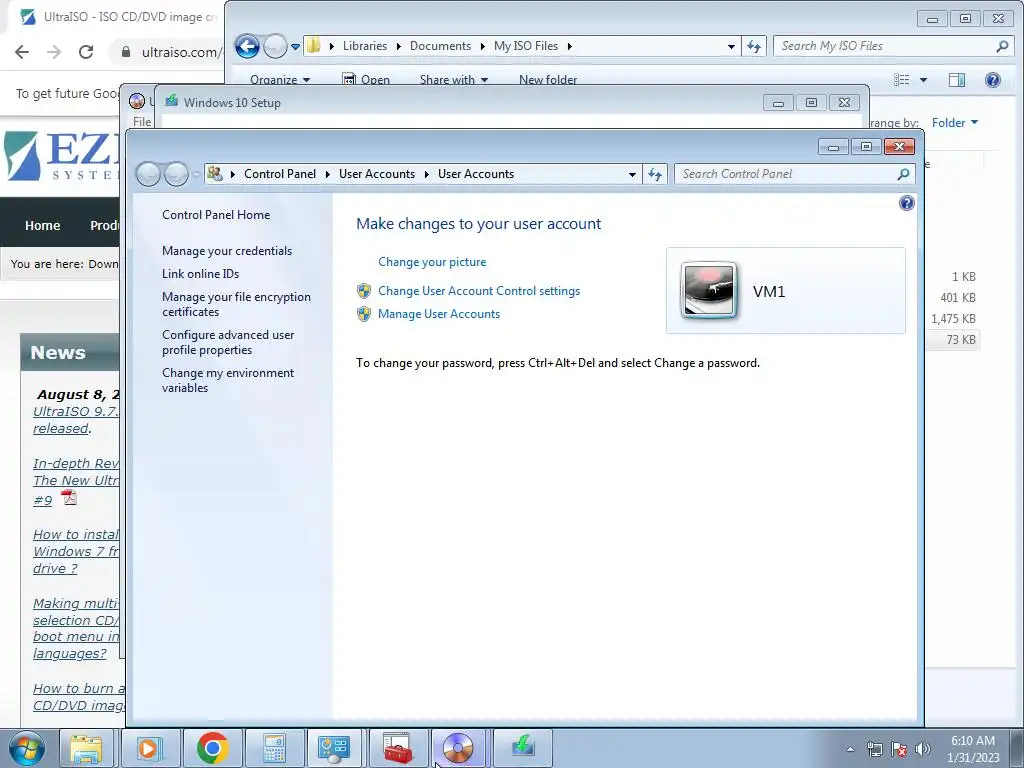Image resolution: width=1024 pixels, height=768 pixels.
Task: Click Control Panel back button
Action: [148, 174]
